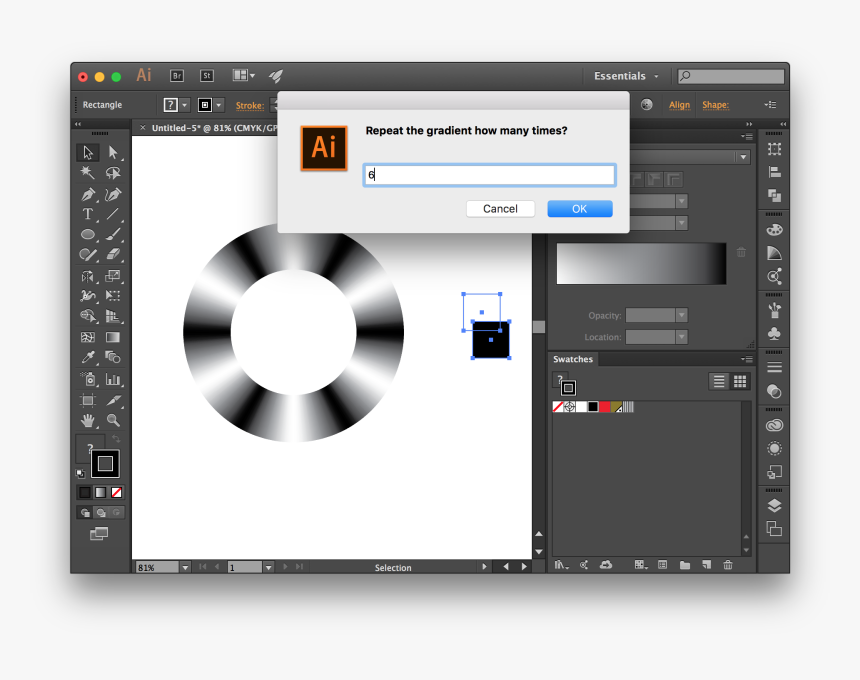Pick the red swatch in Swatches
The height and width of the screenshot is (680, 860).
(605, 407)
